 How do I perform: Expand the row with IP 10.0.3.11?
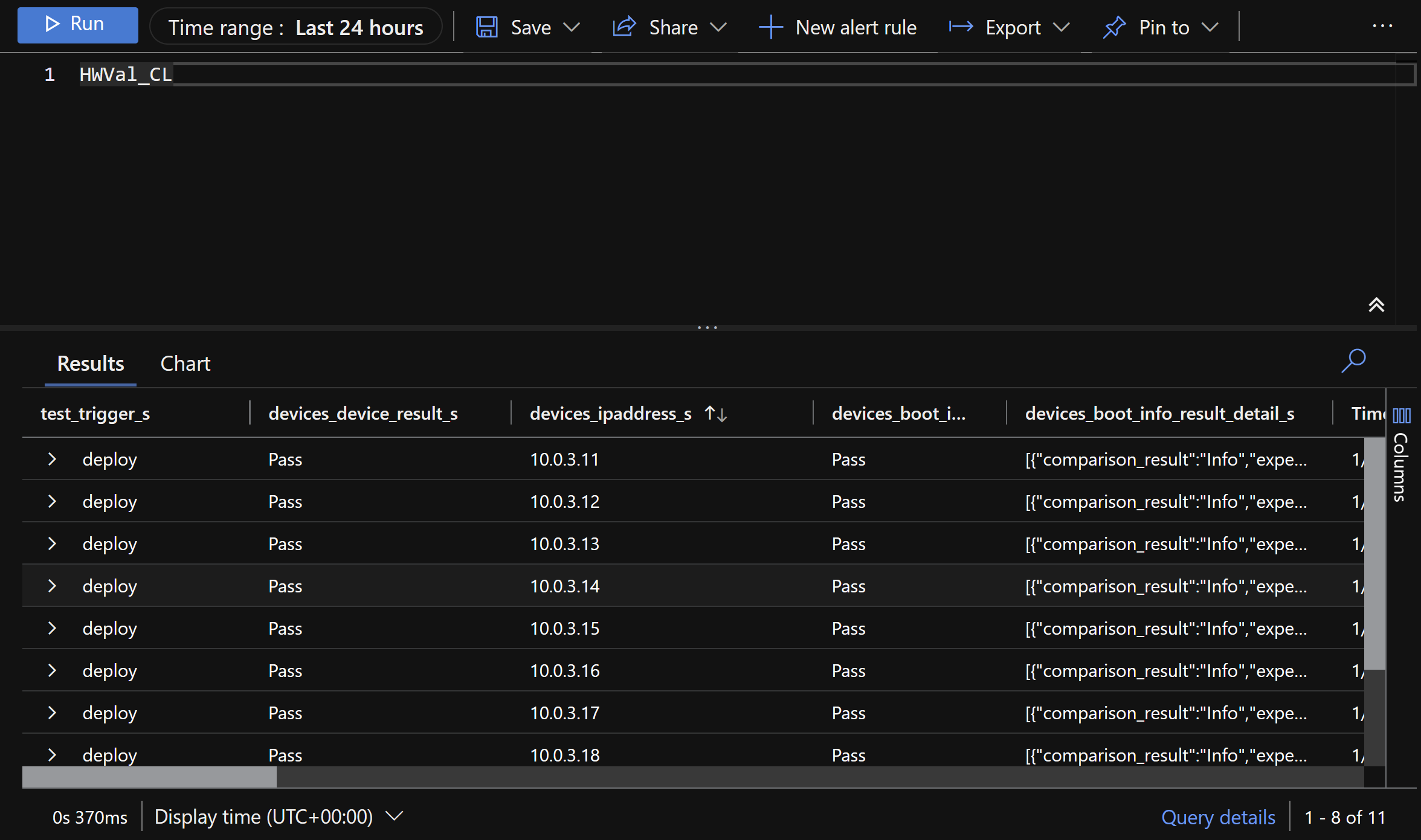tap(52, 459)
